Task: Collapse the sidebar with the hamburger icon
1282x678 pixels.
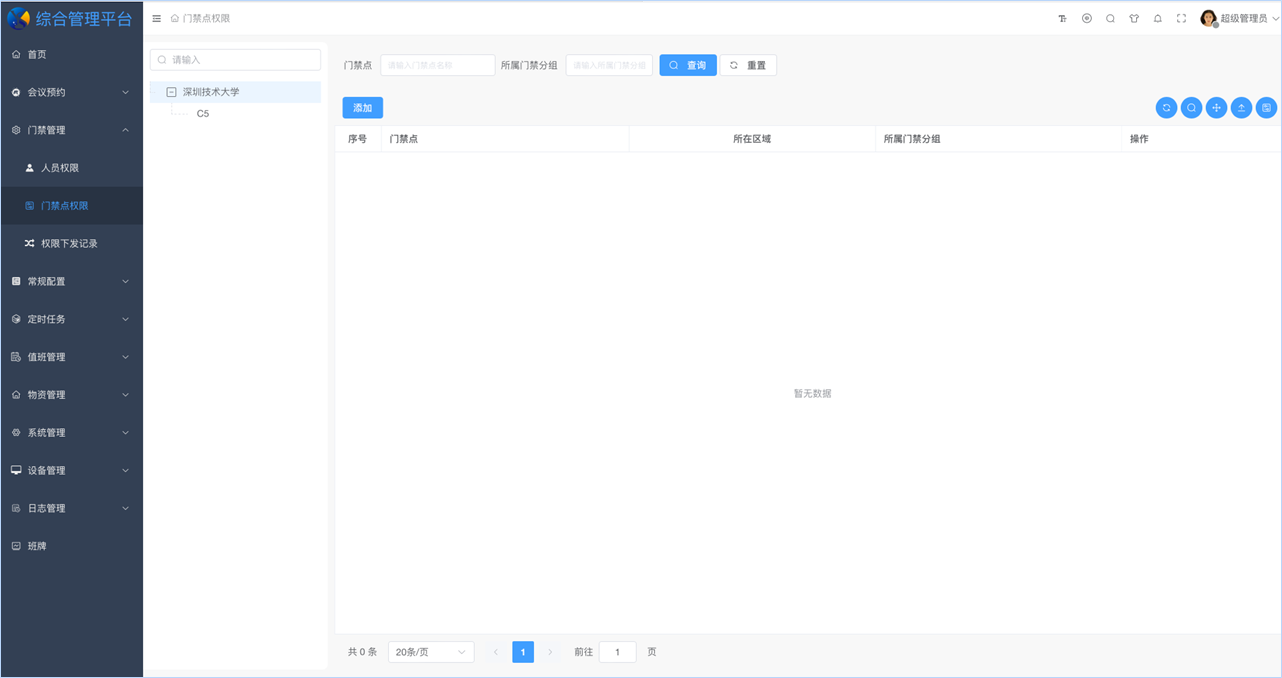Action: pyautogui.click(x=156, y=17)
